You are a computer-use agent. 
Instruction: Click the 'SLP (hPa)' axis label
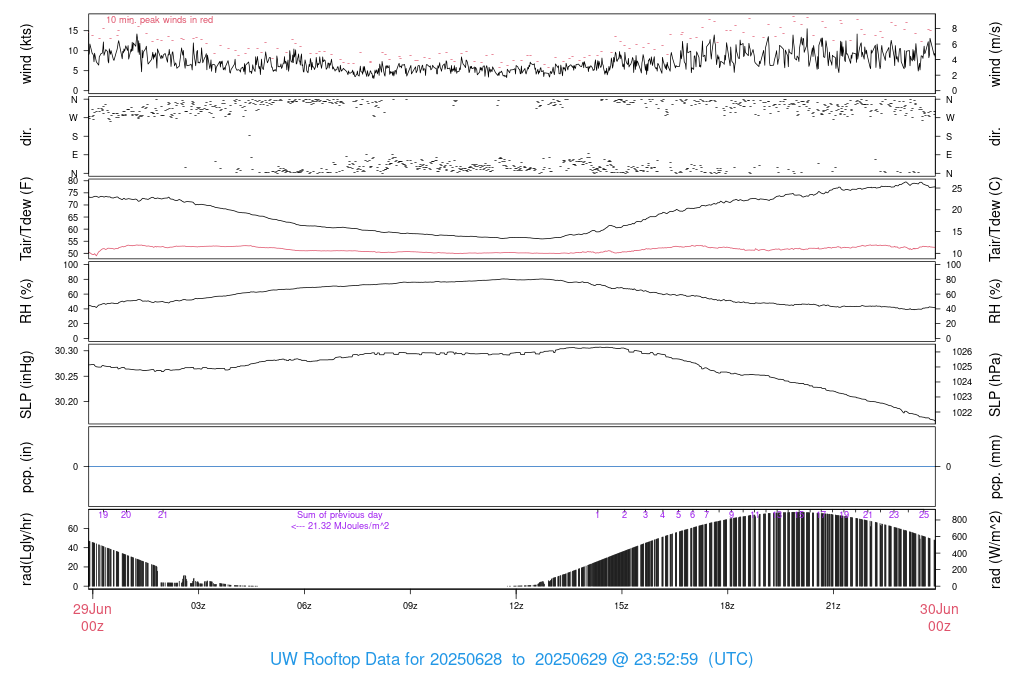(996, 384)
